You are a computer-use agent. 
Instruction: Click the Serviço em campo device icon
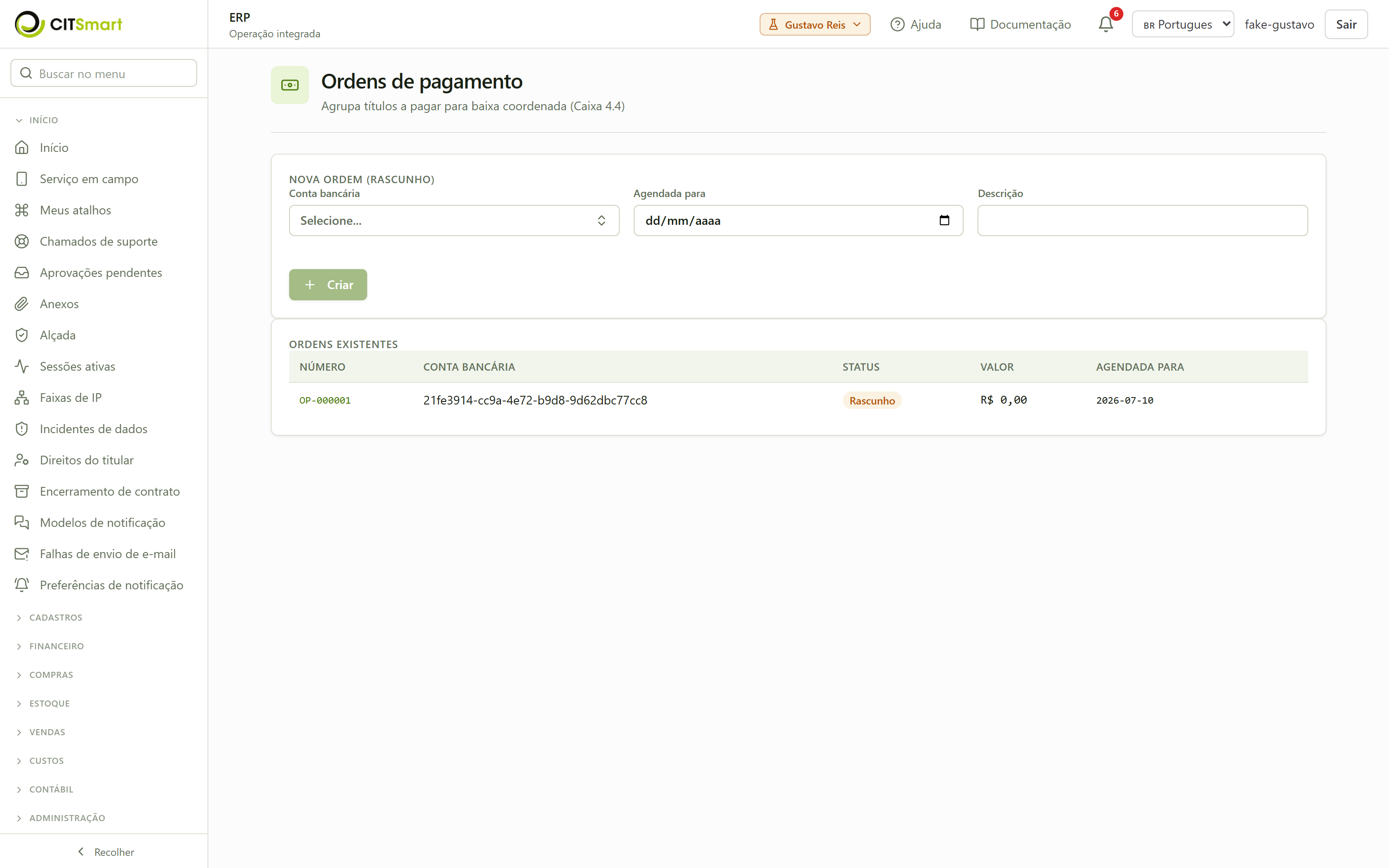[x=22, y=179]
